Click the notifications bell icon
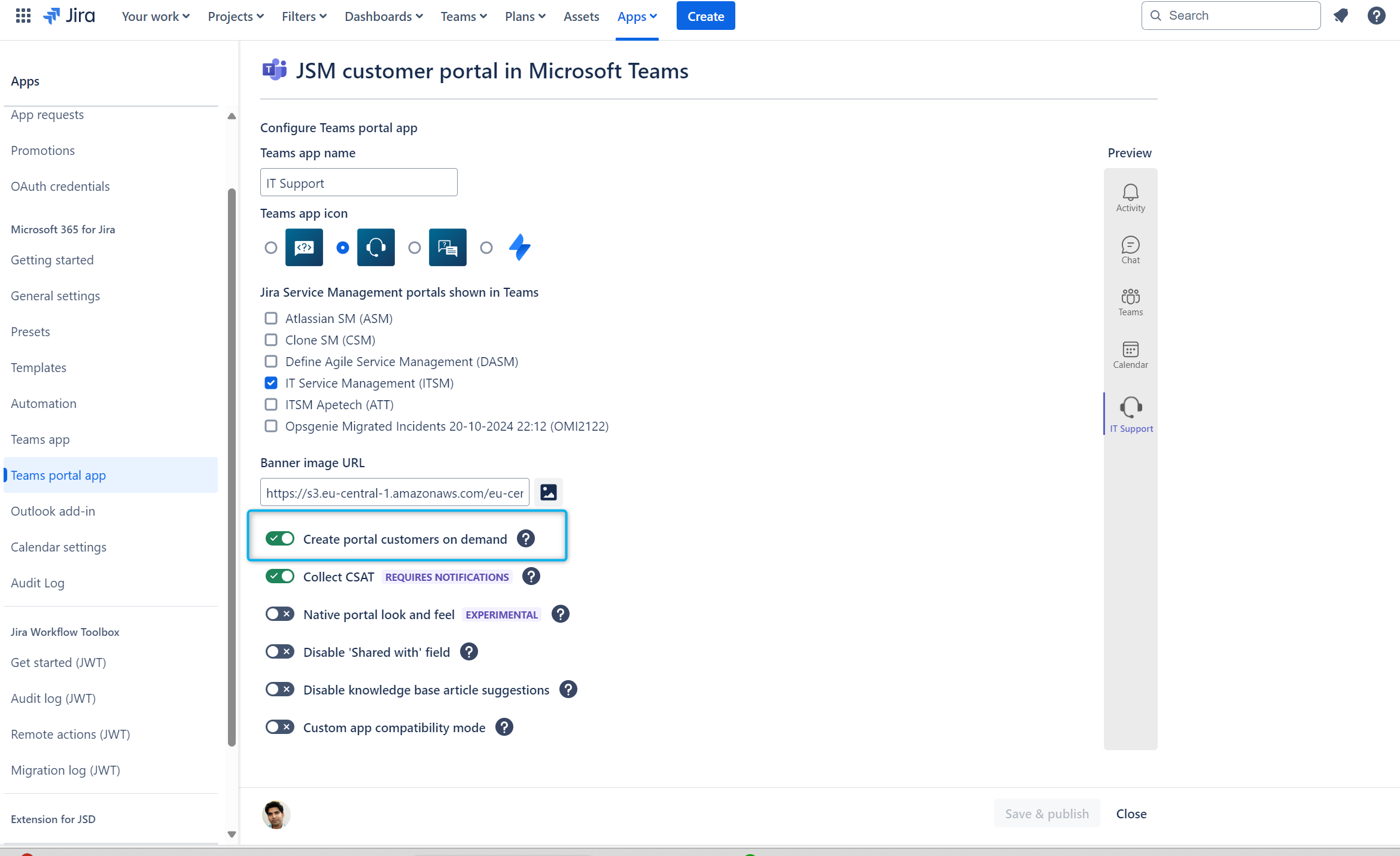Viewport: 1400px width, 856px height. pyautogui.click(x=1341, y=16)
